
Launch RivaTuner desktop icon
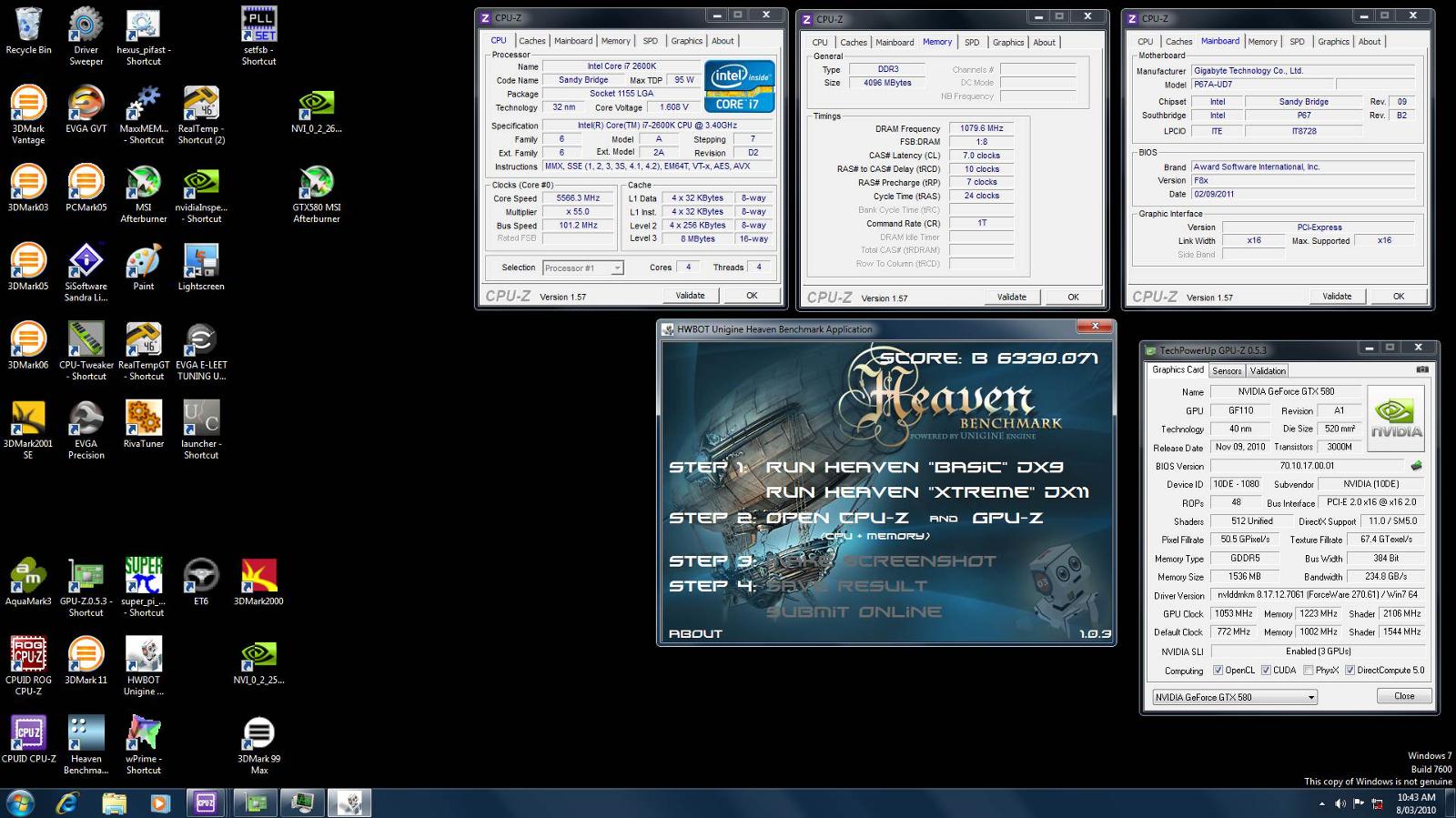[144, 424]
